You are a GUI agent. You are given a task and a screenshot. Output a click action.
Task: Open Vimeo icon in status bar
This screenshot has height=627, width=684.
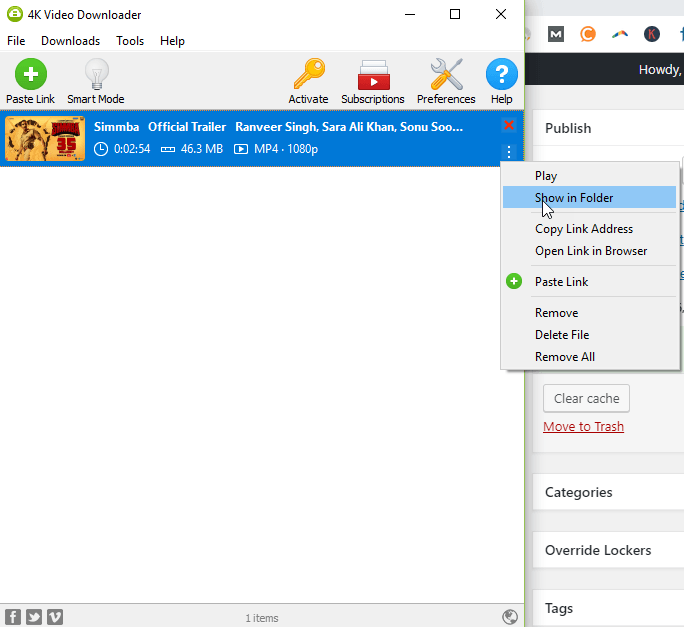tap(55, 617)
